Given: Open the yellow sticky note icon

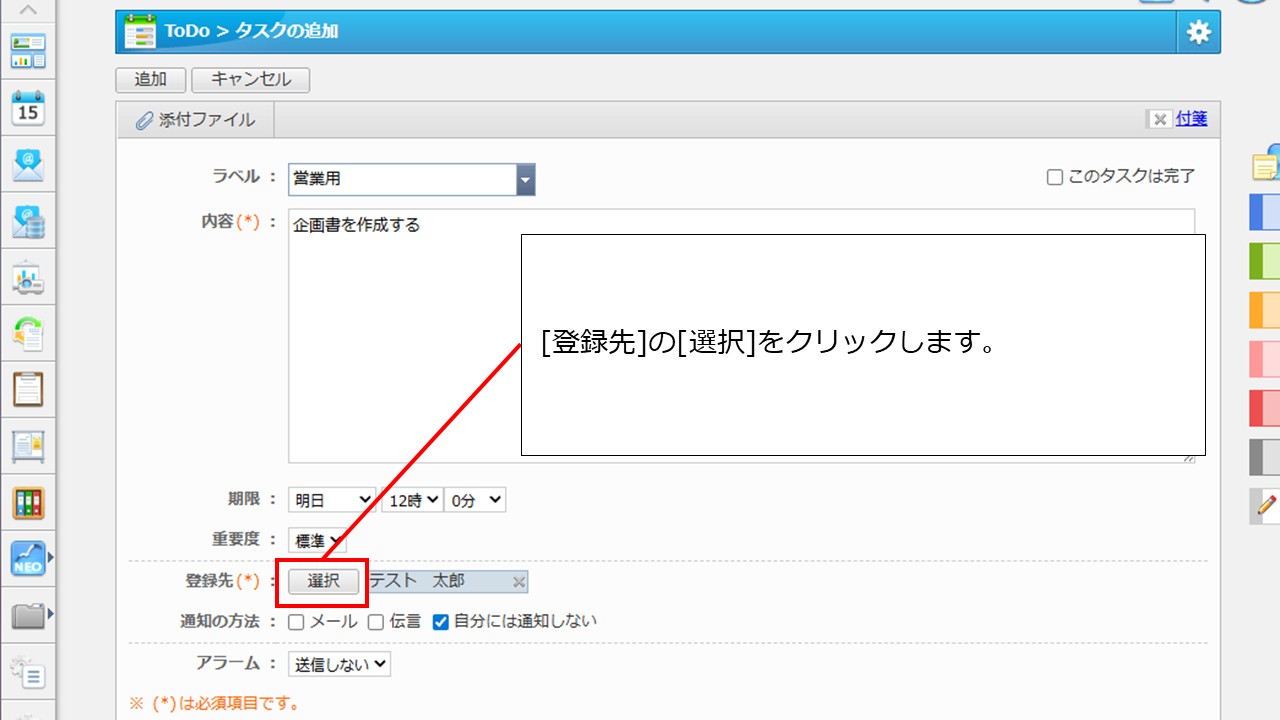Looking at the screenshot, I should click(1266, 165).
